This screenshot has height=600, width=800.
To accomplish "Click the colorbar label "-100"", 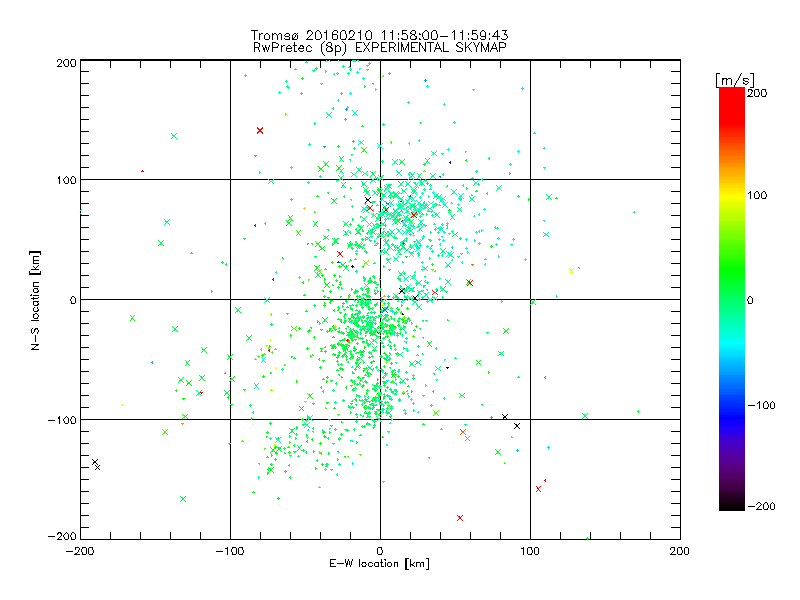I will tap(761, 405).
